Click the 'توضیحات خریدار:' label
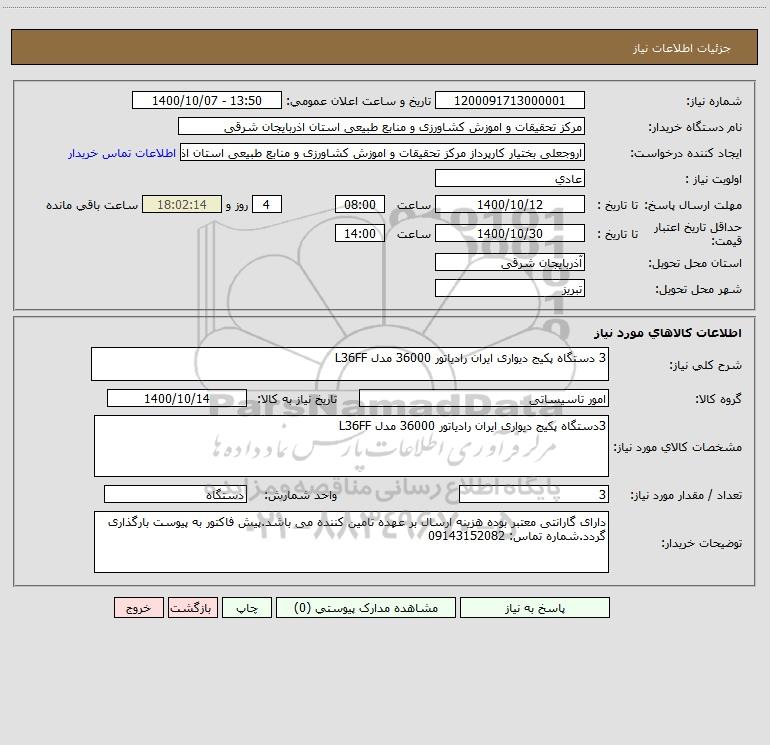The height and width of the screenshot is (745, 770). pos(702,543)
